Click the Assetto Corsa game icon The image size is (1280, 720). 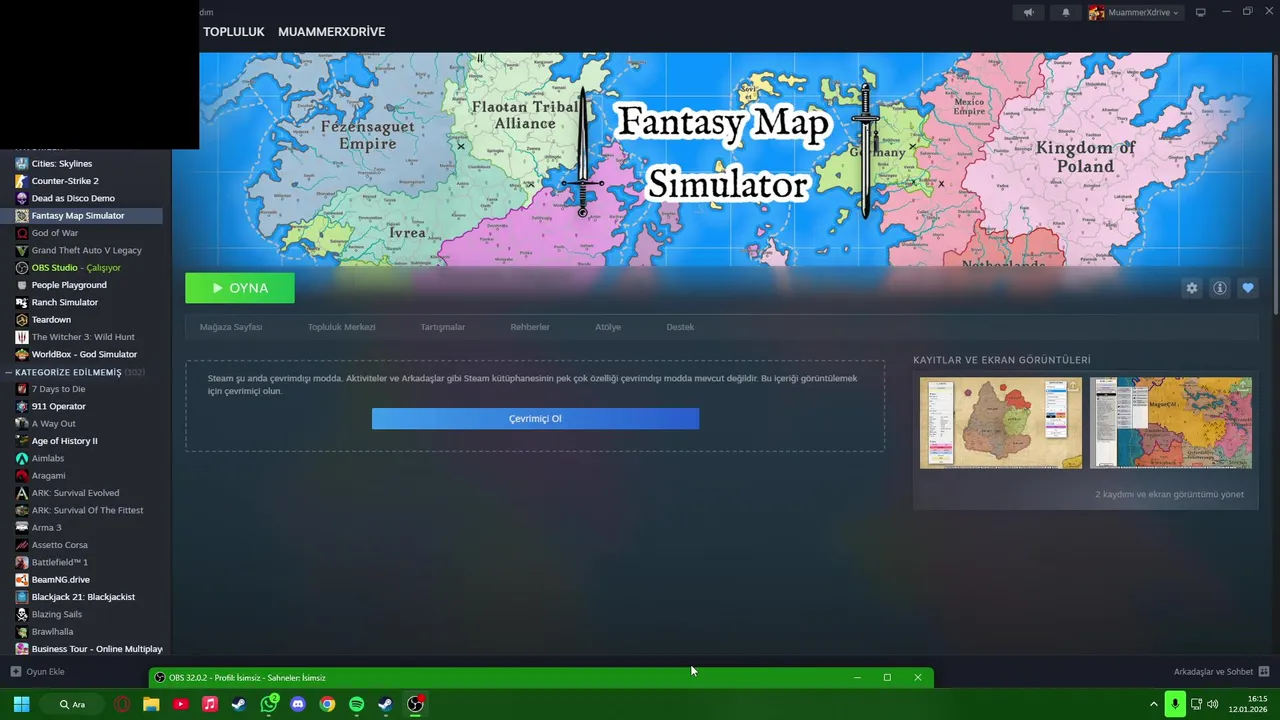pos(22,545)
